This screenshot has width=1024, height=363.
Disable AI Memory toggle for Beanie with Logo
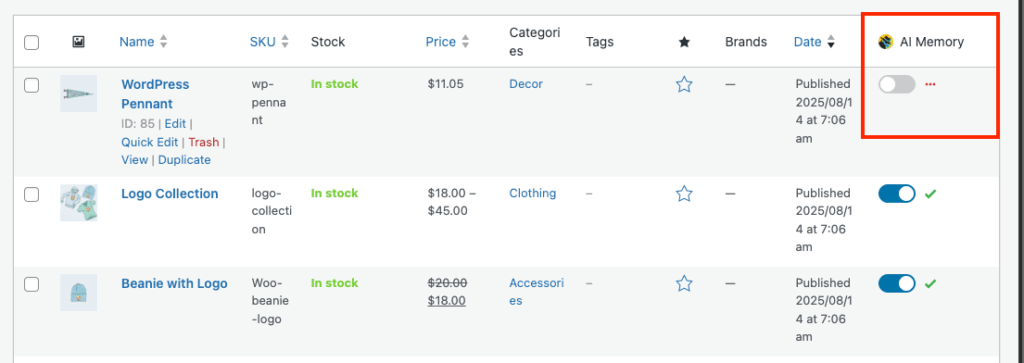tap(897, 283)
